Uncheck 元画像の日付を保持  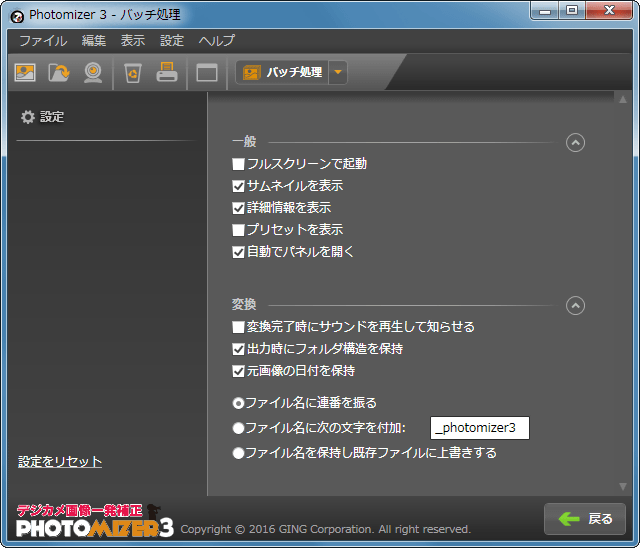(238, 371)
